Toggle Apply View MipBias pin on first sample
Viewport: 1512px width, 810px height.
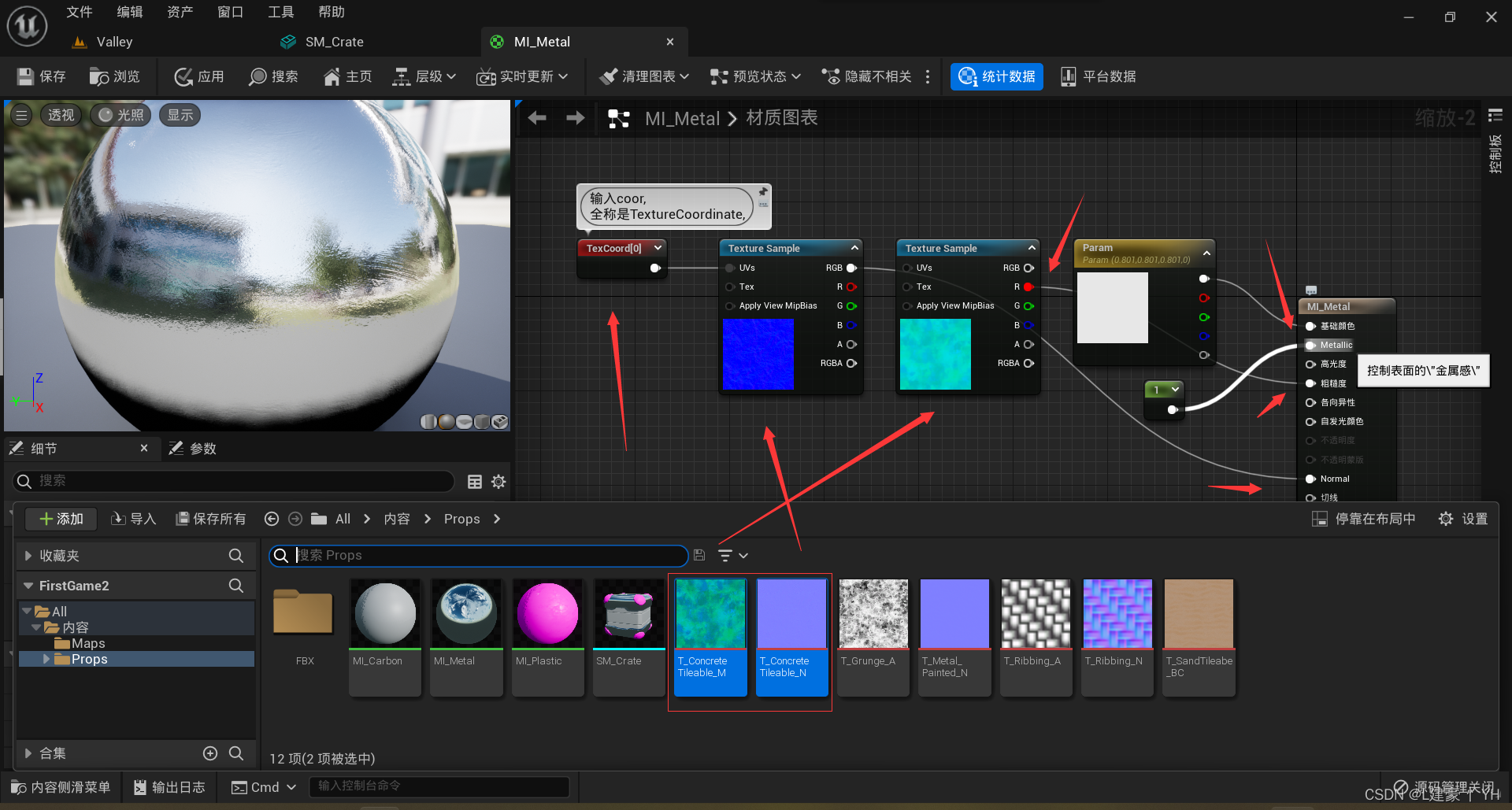tap(730, 305)
